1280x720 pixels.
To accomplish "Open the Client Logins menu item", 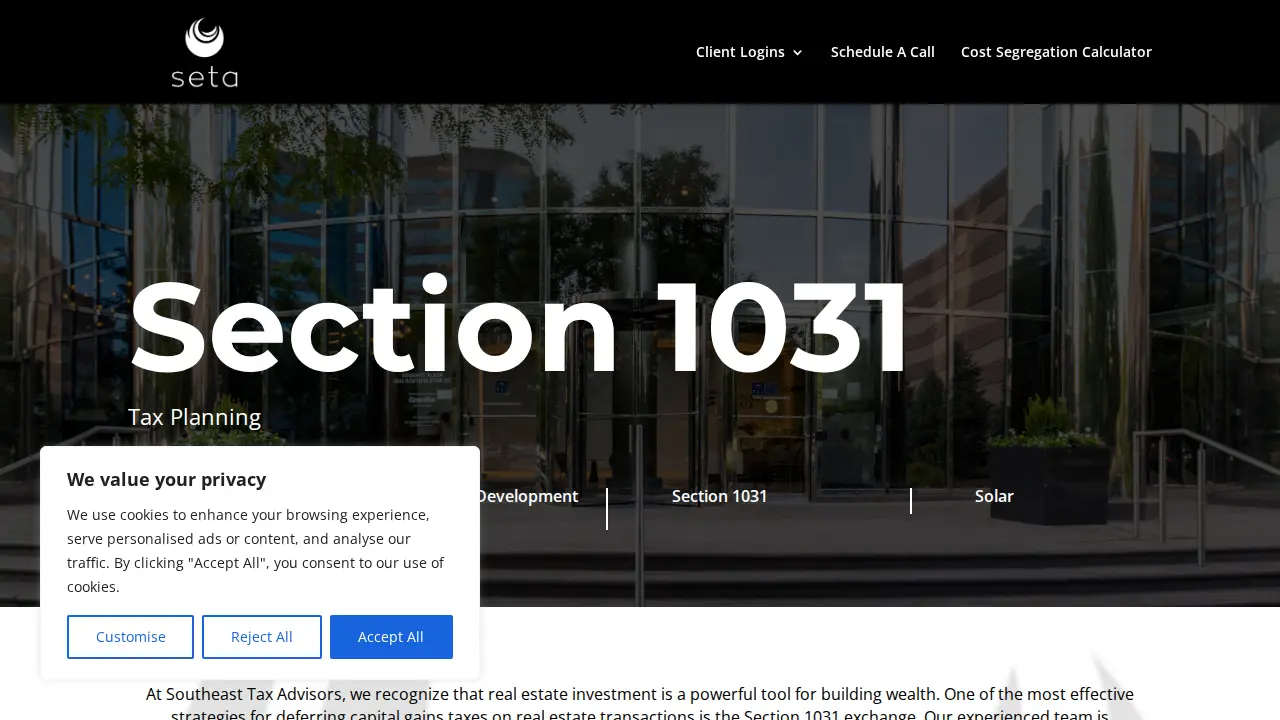I will [740, 52].
